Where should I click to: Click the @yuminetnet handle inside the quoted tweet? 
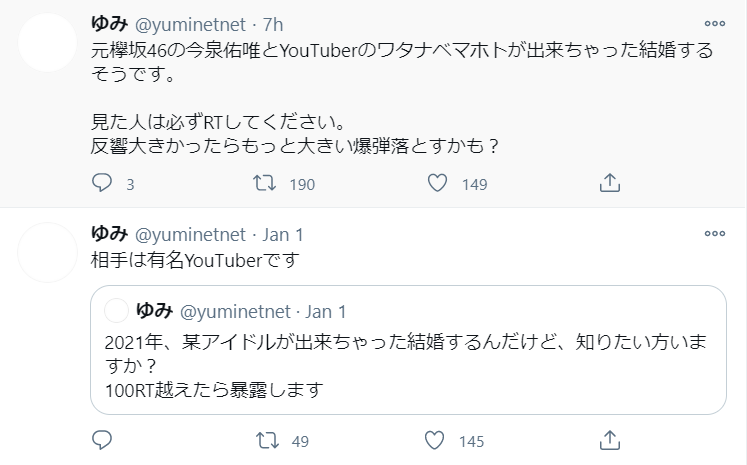pyautogui.click(x=235, y=312)
